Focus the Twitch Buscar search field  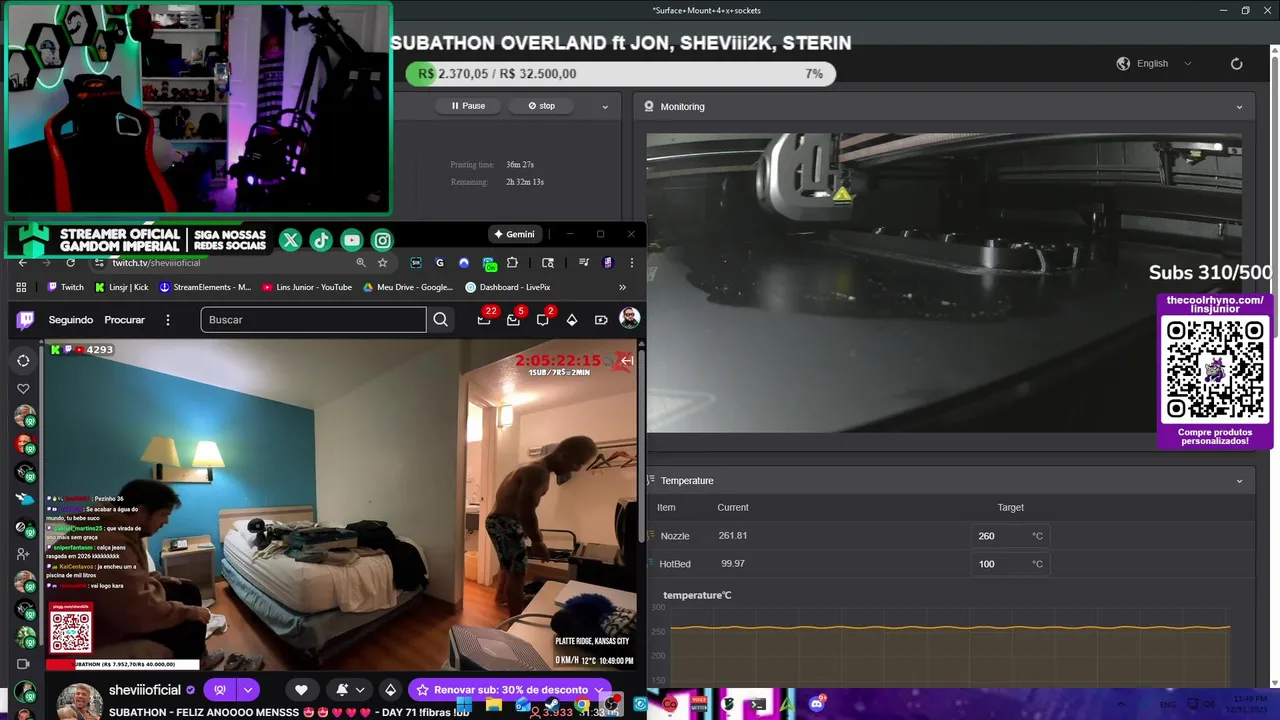point(313,320)
